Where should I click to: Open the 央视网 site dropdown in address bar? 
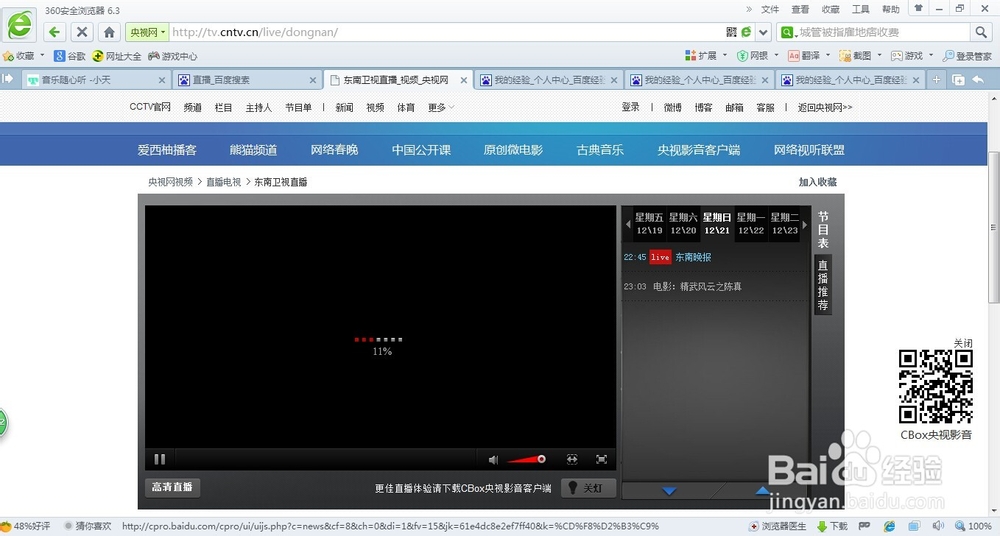pyautogui.click(x=147, y=32)
